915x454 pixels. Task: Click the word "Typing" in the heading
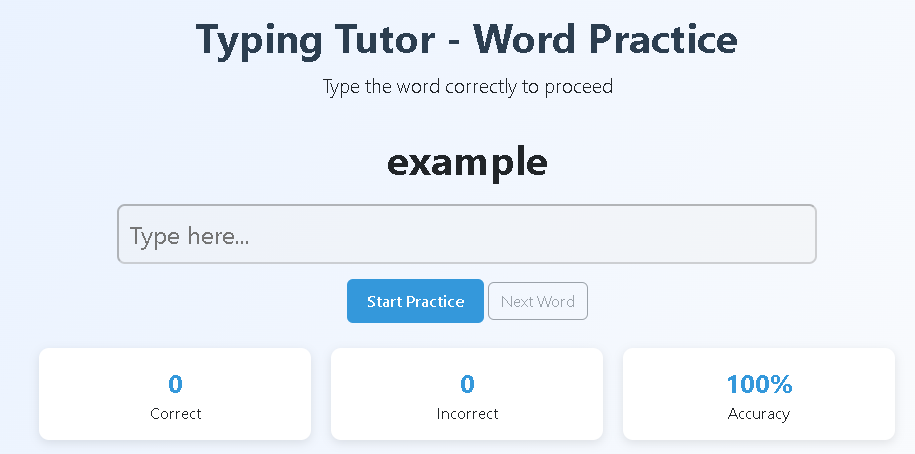coord(254,40)
